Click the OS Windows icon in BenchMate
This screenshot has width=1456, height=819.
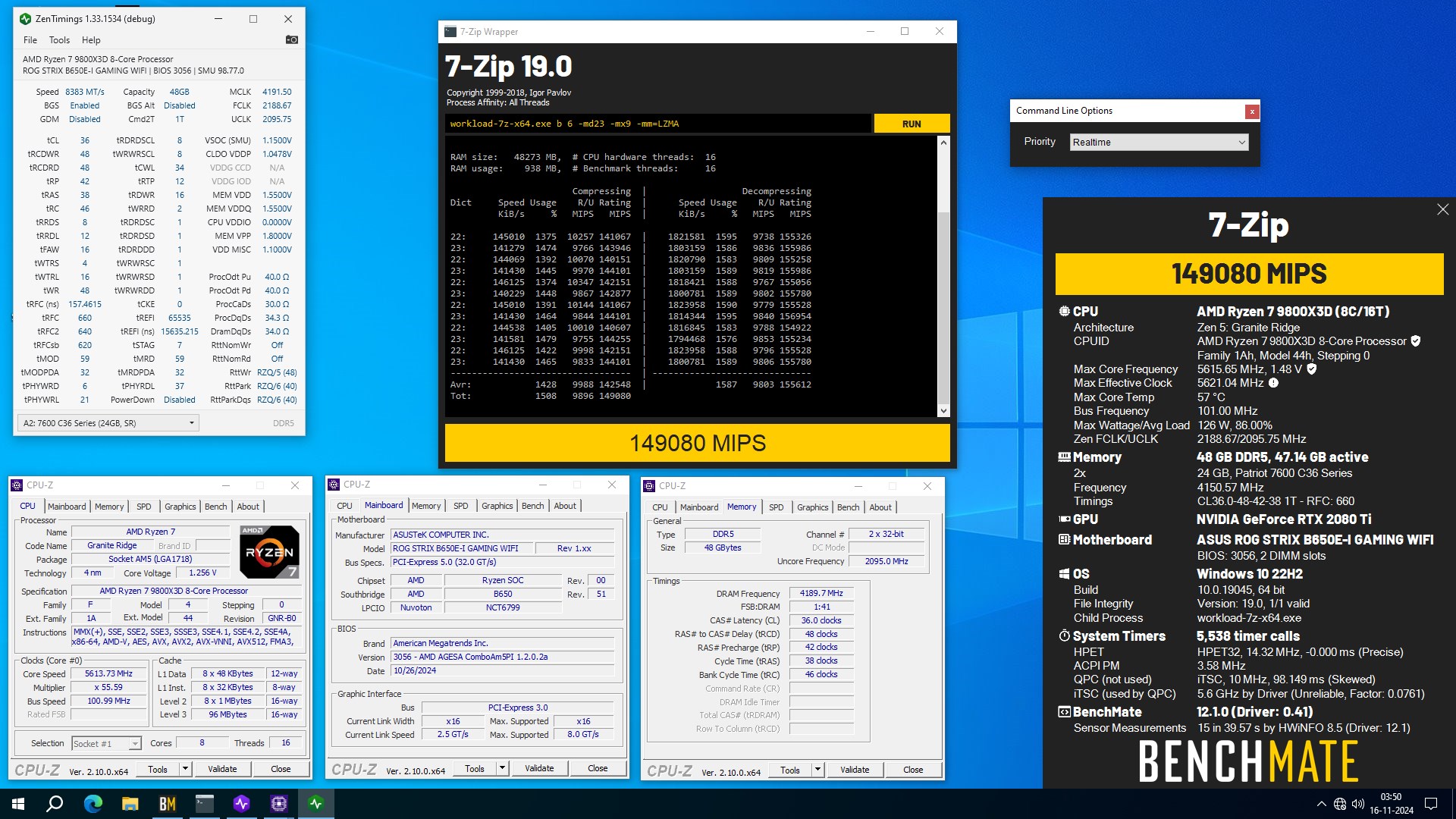pyautogui.click(x=1064, y=574)
